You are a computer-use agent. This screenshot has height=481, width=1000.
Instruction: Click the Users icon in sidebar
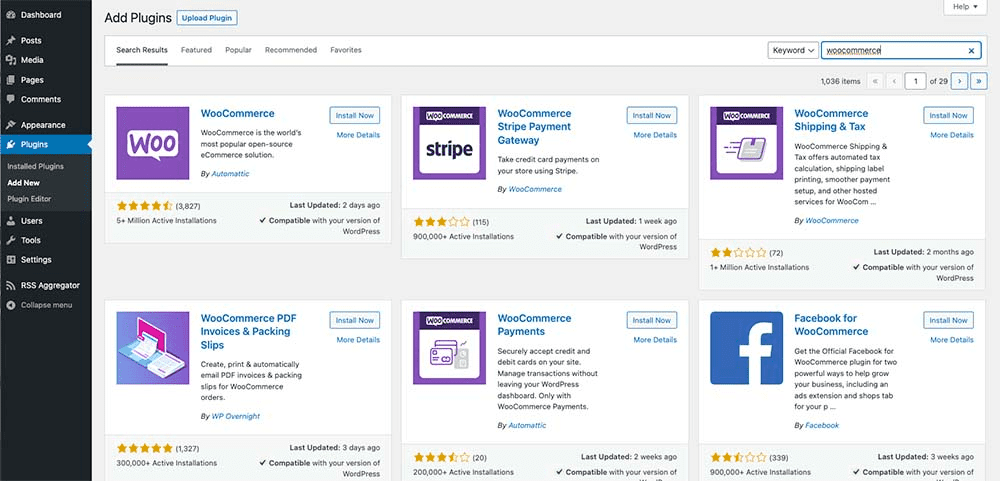(10, 221)
